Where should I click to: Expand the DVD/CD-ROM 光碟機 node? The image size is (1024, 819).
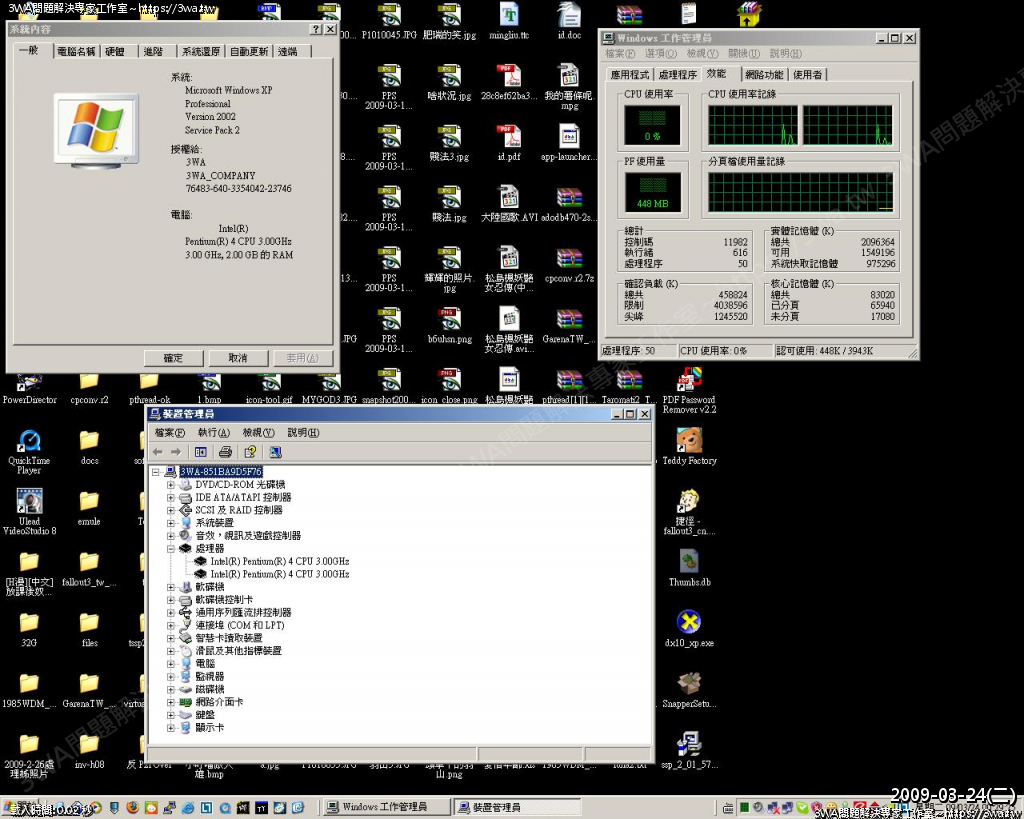pyautogui.click(x=171, y=485)
